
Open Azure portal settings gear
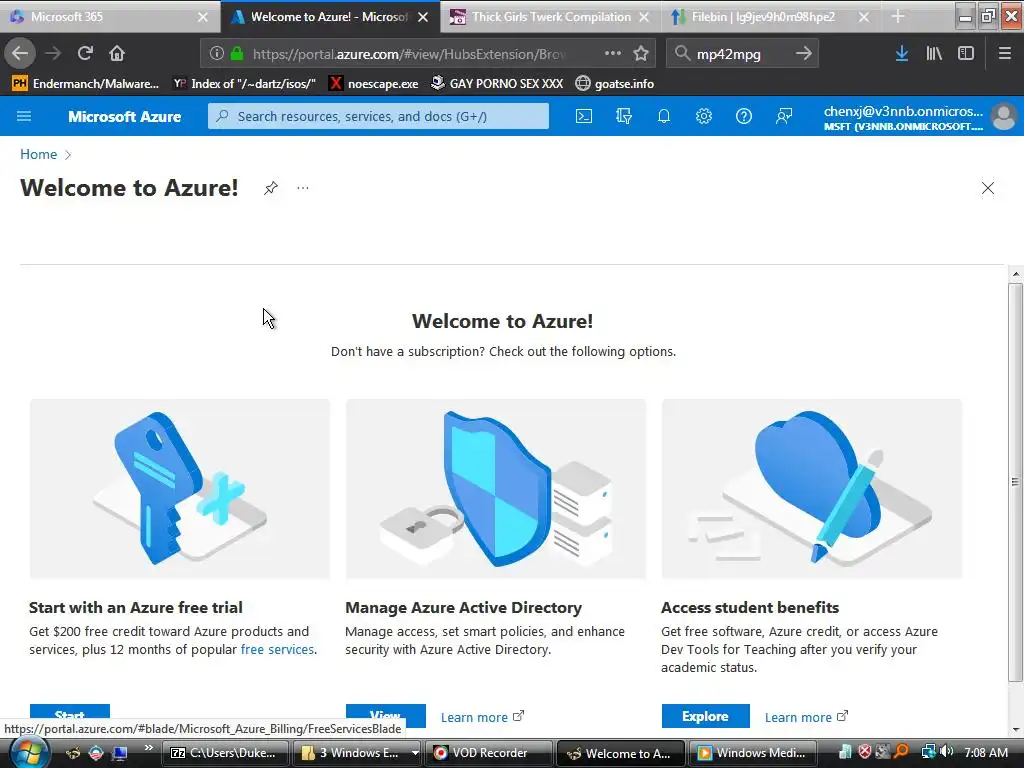[703, 116]
